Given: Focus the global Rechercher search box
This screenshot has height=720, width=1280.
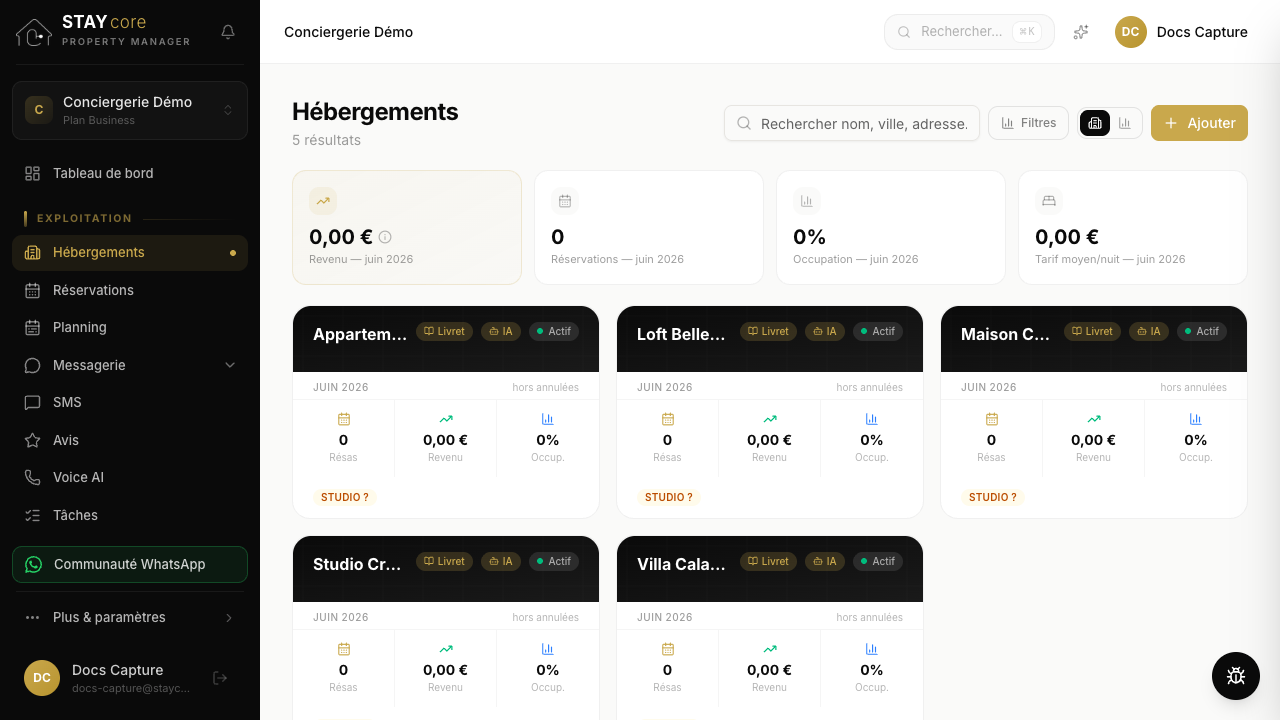Looking at the screenshot, I should coord(969,32).
